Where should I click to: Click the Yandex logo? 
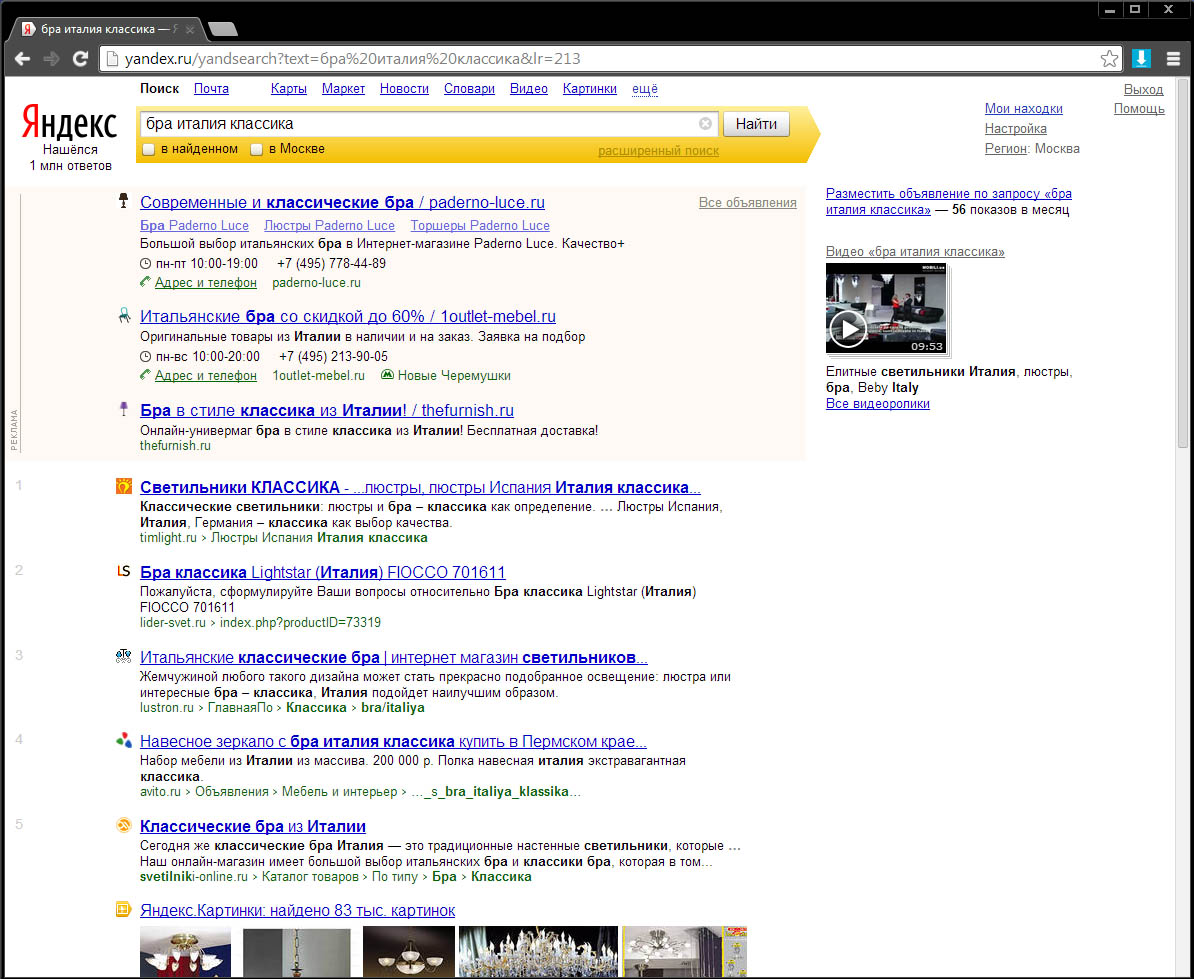point(69,123)
